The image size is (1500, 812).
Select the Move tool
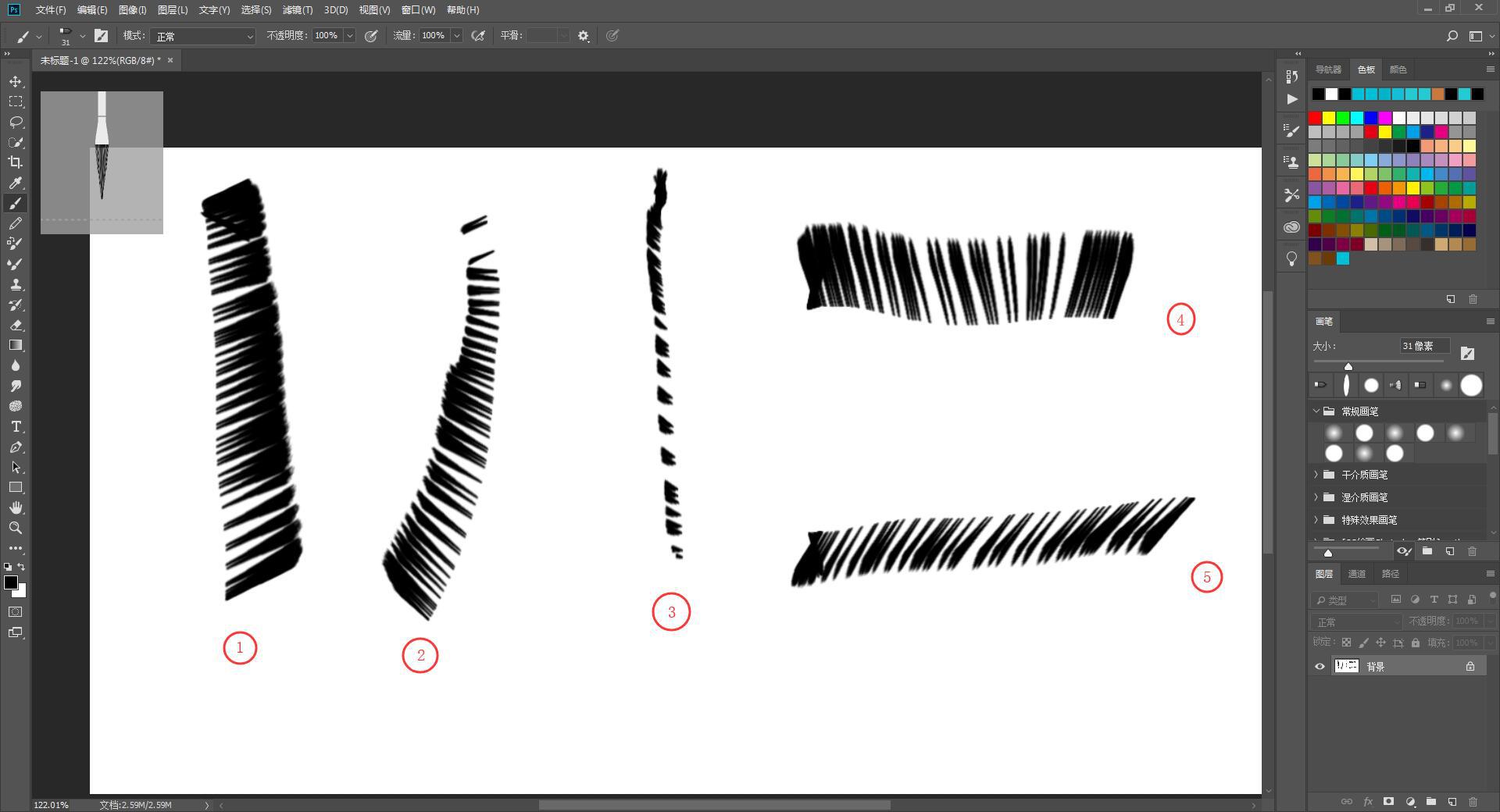[x=16, y=81]
